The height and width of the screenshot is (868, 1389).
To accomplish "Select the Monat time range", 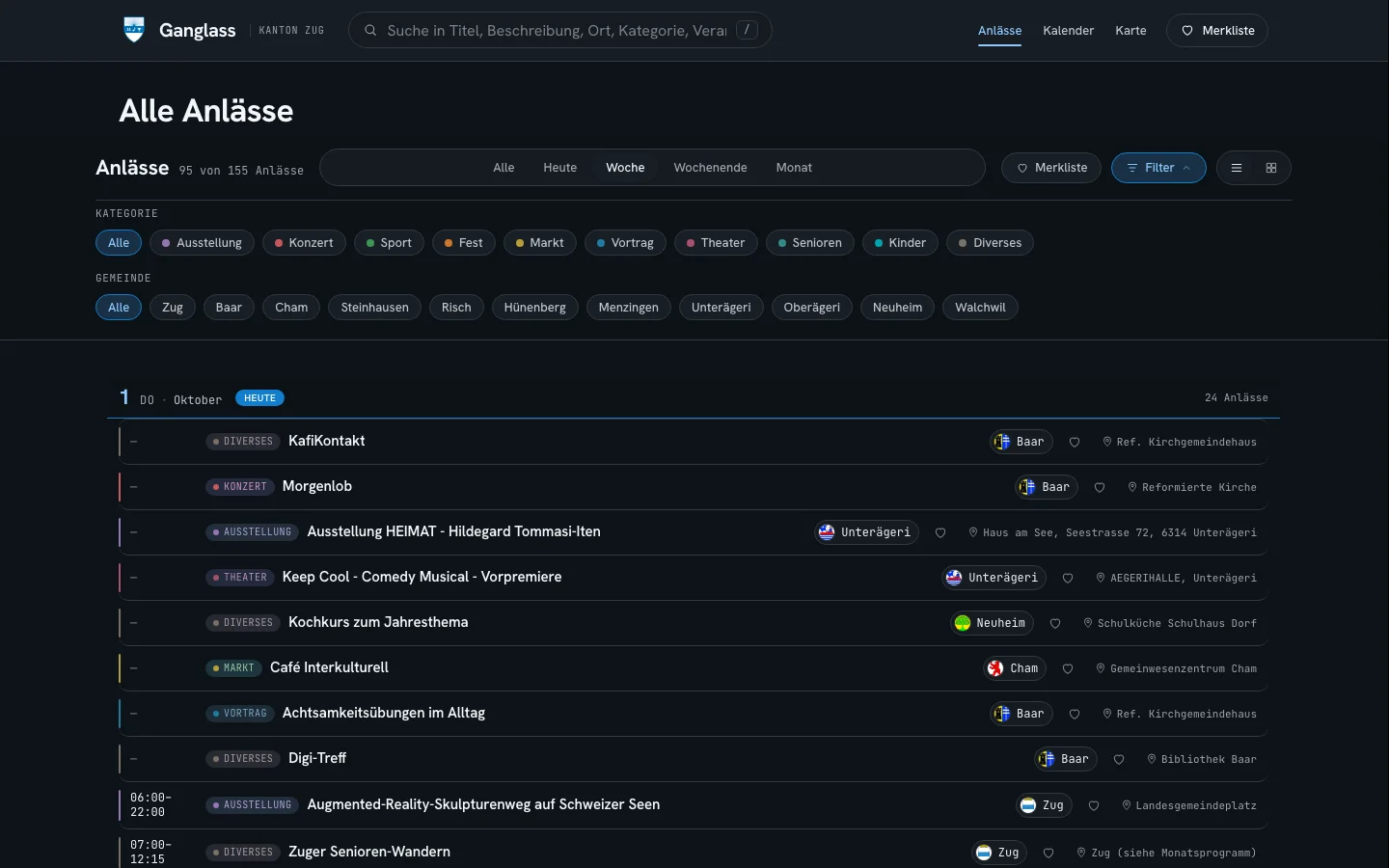I will click(x=794, y=168).
